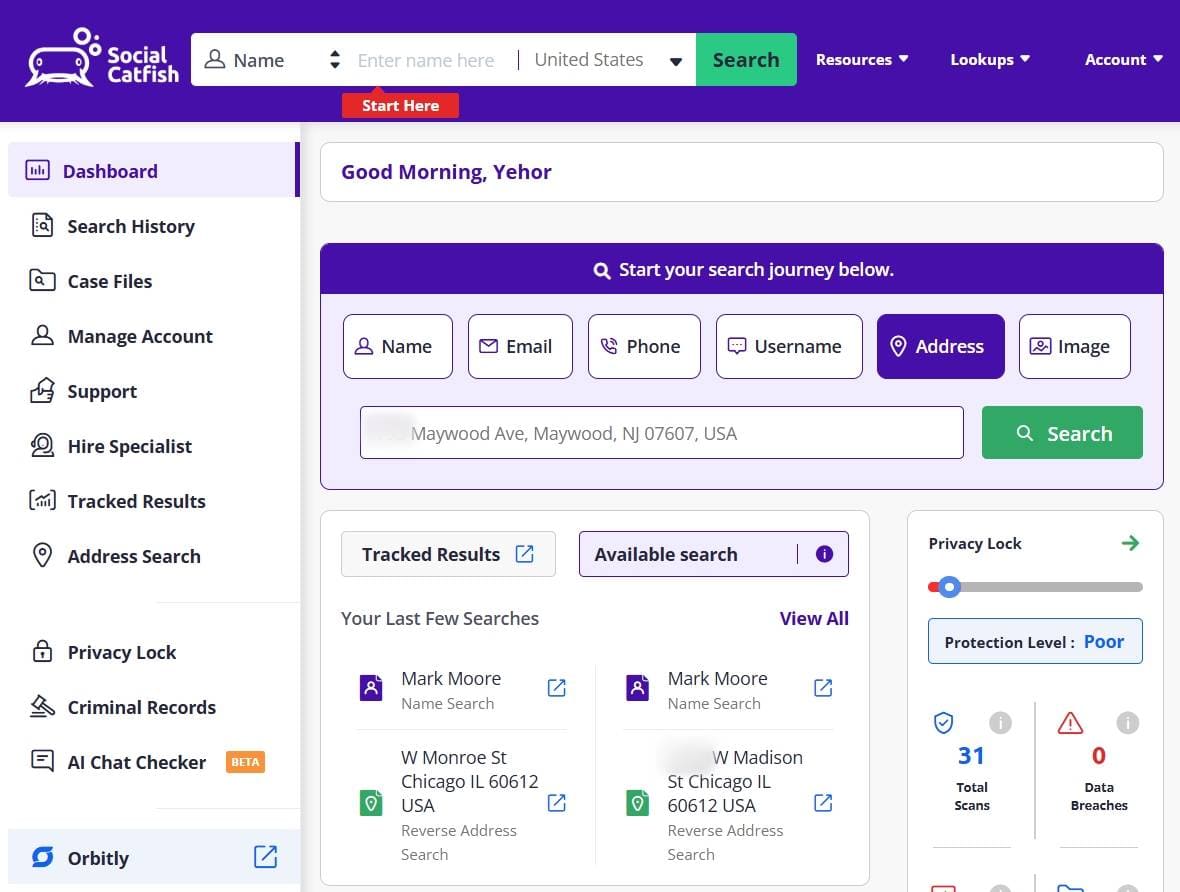Open Manage Account from sidebar
The height and width of the screenshot is (892, 1180).
139,336
